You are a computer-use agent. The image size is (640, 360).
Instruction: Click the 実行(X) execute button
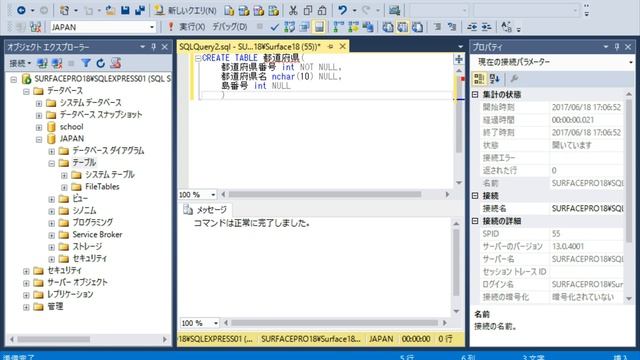186,27
